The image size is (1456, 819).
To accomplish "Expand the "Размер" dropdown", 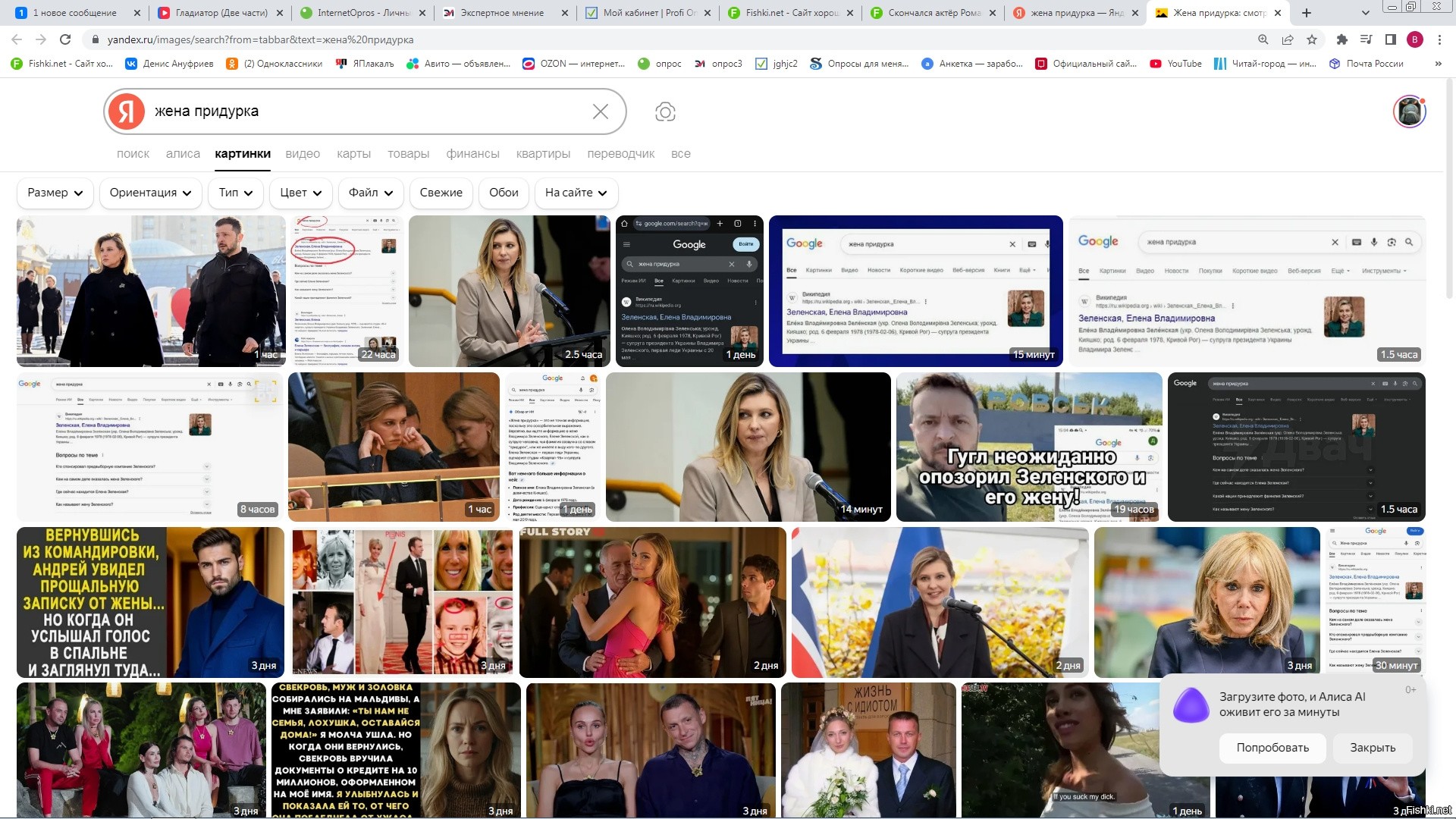I will pos(55,193).
